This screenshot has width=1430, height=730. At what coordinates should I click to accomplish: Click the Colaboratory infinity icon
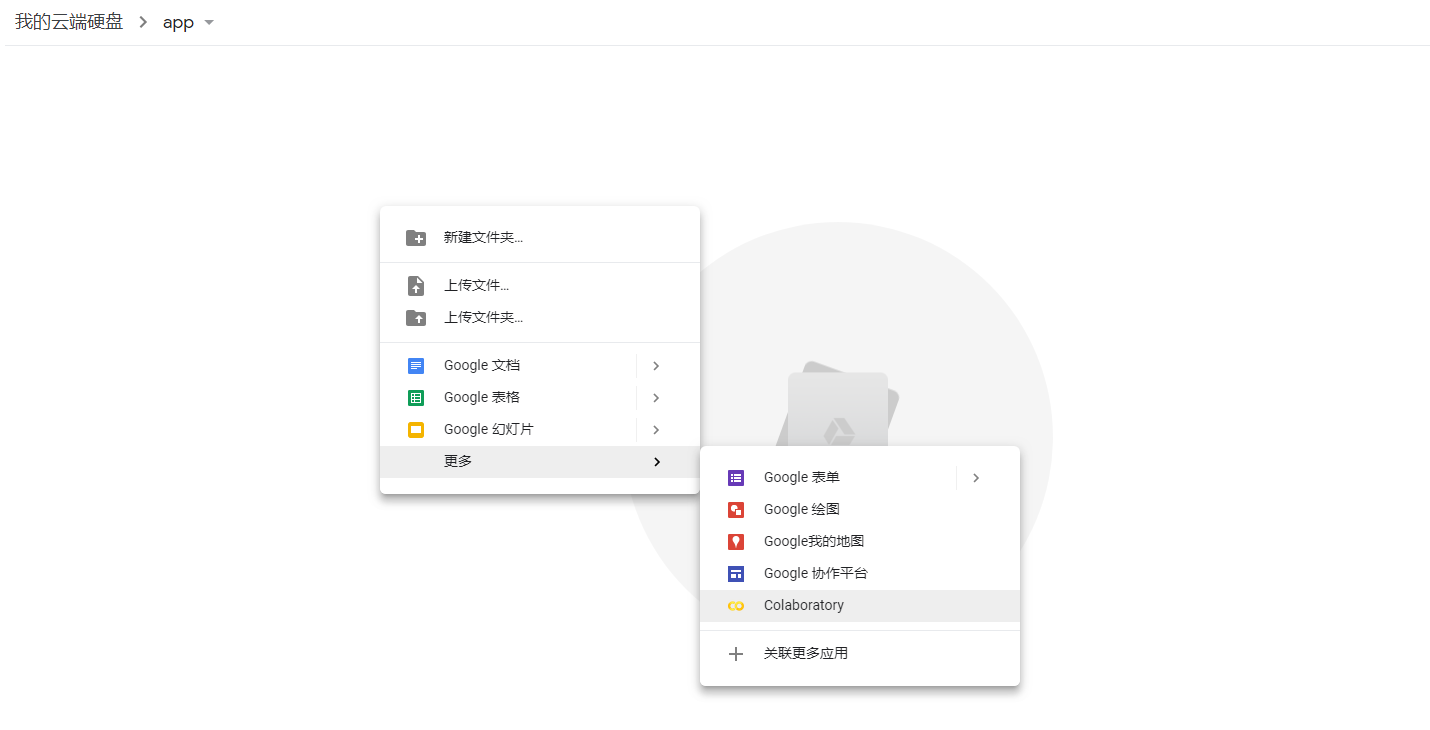pyautogui.click(x=736, y=605)
